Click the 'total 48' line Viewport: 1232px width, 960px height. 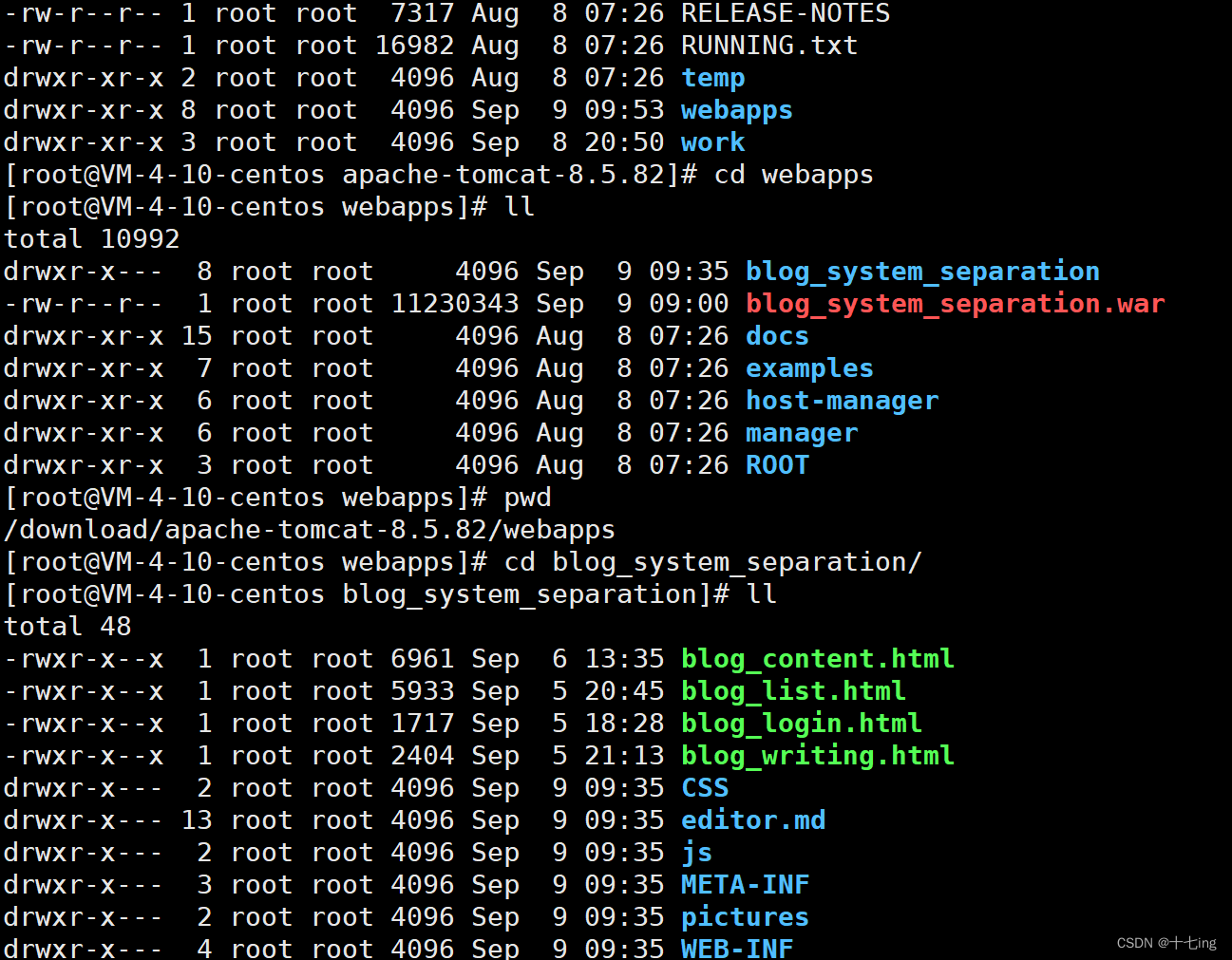67,627
